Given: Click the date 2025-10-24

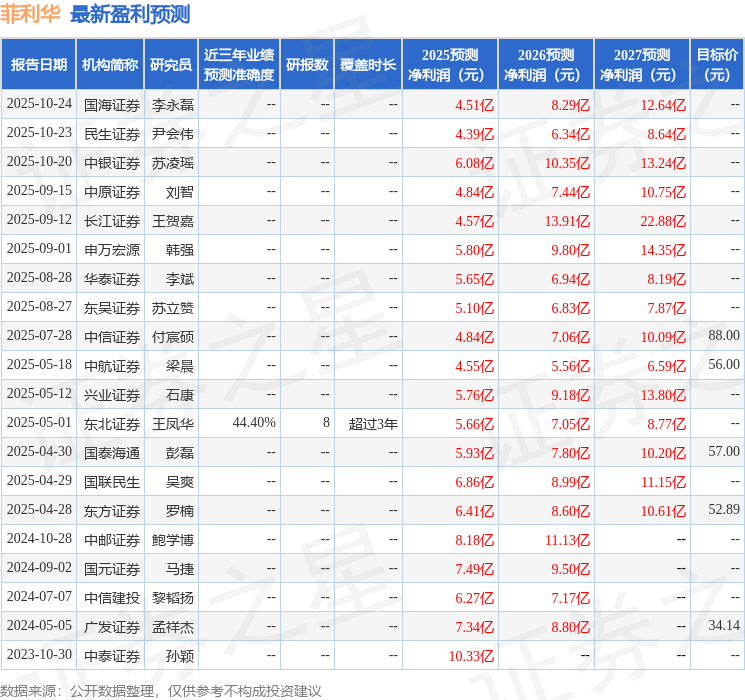Looking at the screenshot, I should tap(39, 104).
